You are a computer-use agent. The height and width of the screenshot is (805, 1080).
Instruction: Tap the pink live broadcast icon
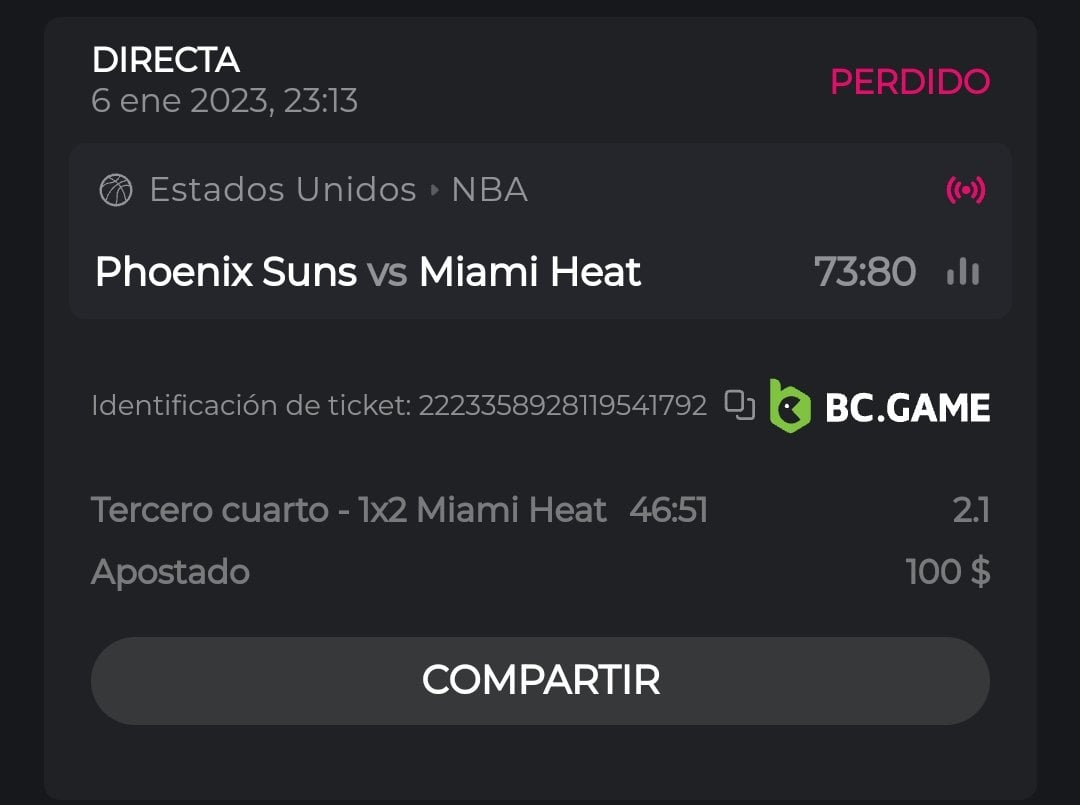(965, 190)
